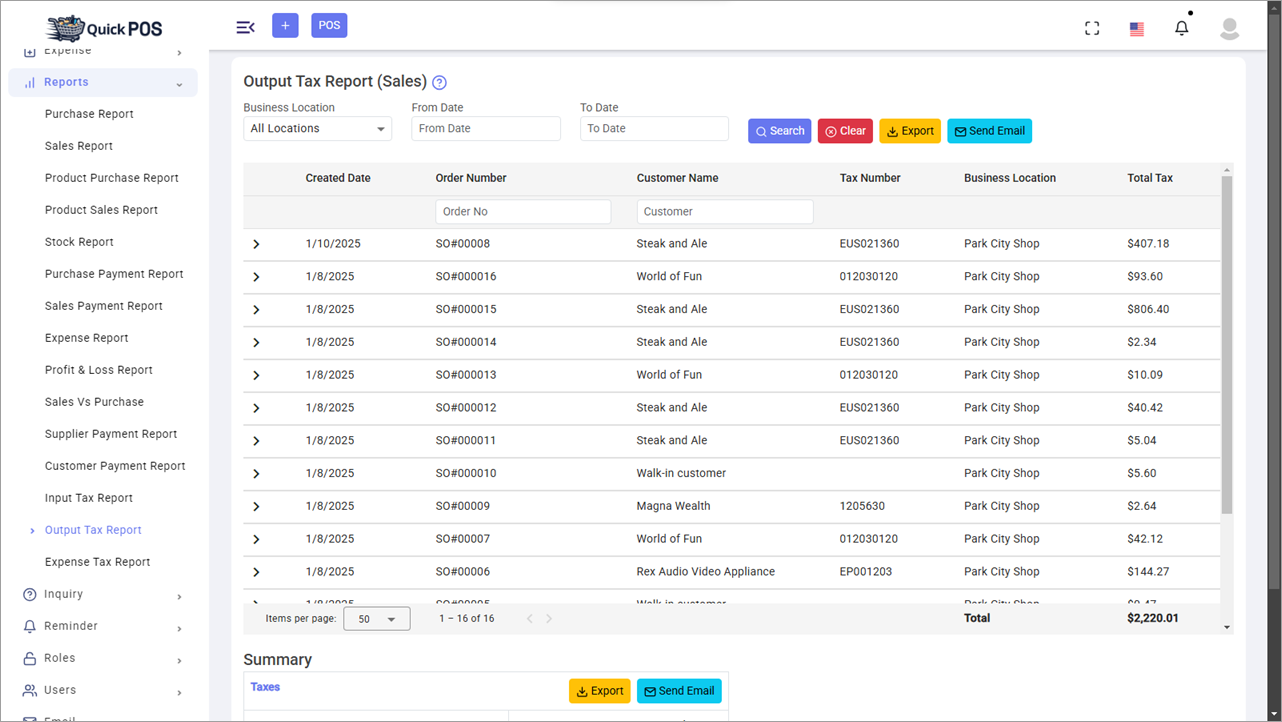The height and width of the screenshot is (722, 1282).
Task: Export the Summary taxes section
Action: tap(599, 690)
